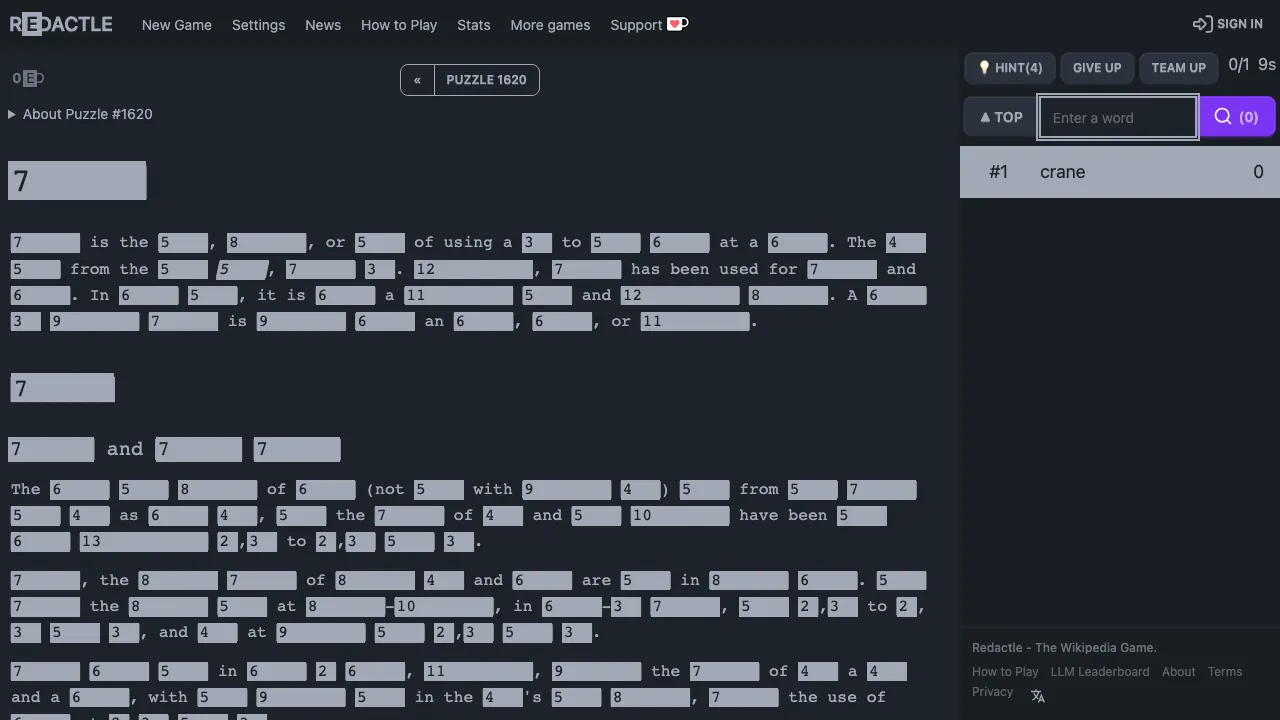Click the heart coffee cup Support icon
1280x720 pixels.
coord(678,24)
